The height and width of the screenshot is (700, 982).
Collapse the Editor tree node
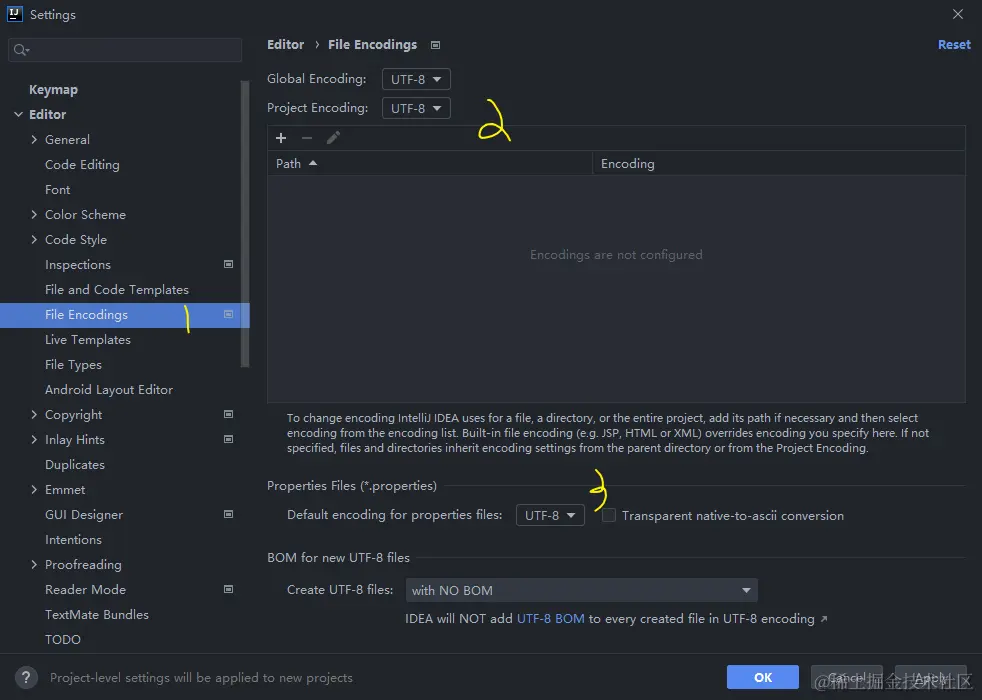18,115
